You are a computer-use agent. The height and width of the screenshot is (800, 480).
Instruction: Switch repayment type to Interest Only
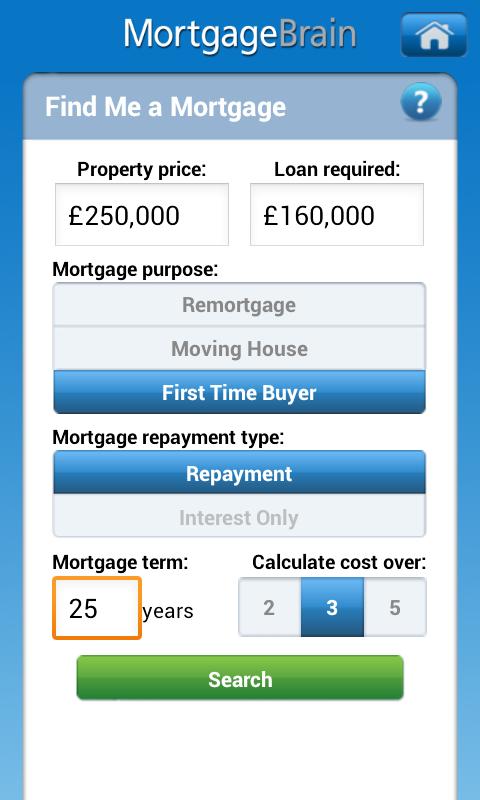(x=239, y=516)
